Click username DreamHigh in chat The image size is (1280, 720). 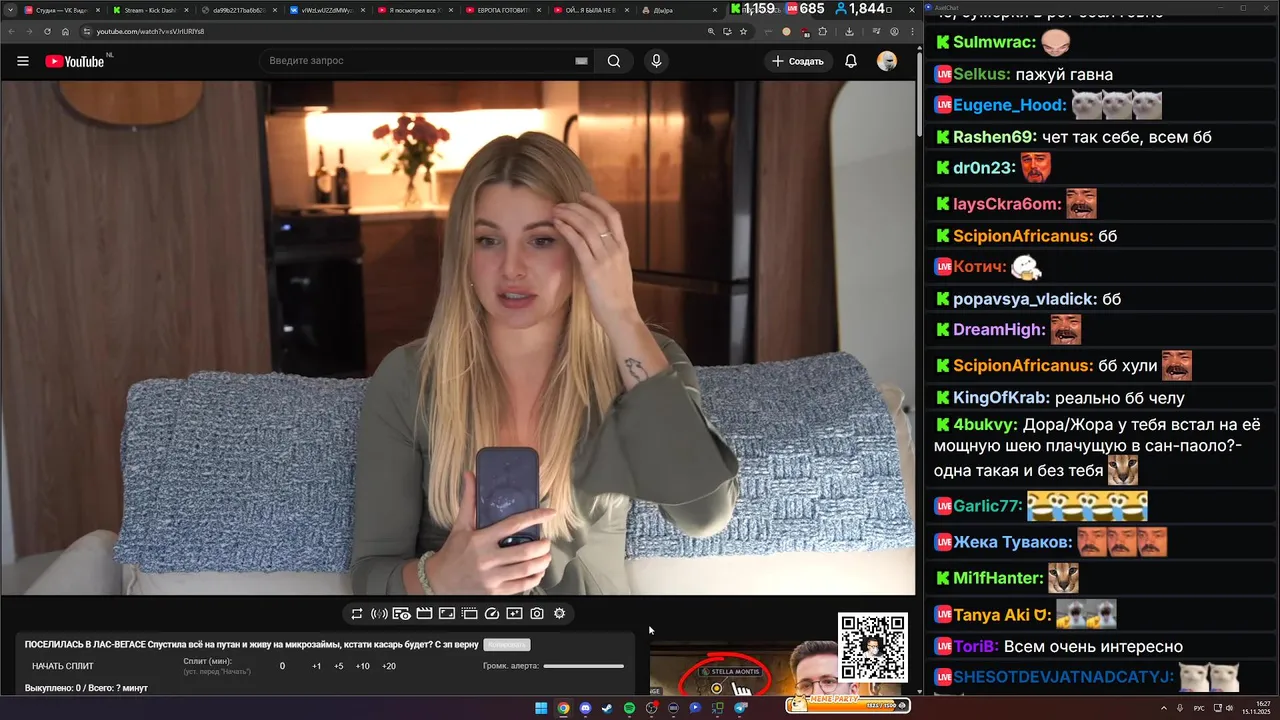tap(999, 330)
